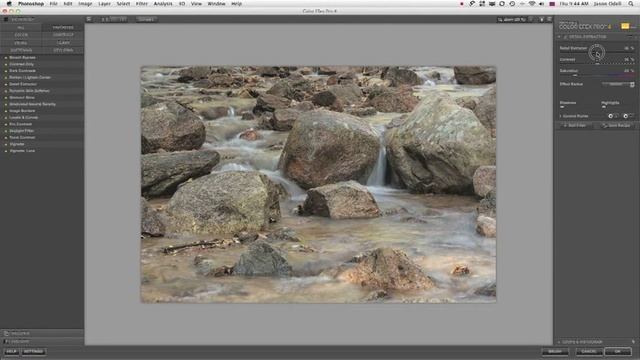Viewport: 640px width, 360px height.
Task: Click the SETTINGS button
Action: point(33,351)
